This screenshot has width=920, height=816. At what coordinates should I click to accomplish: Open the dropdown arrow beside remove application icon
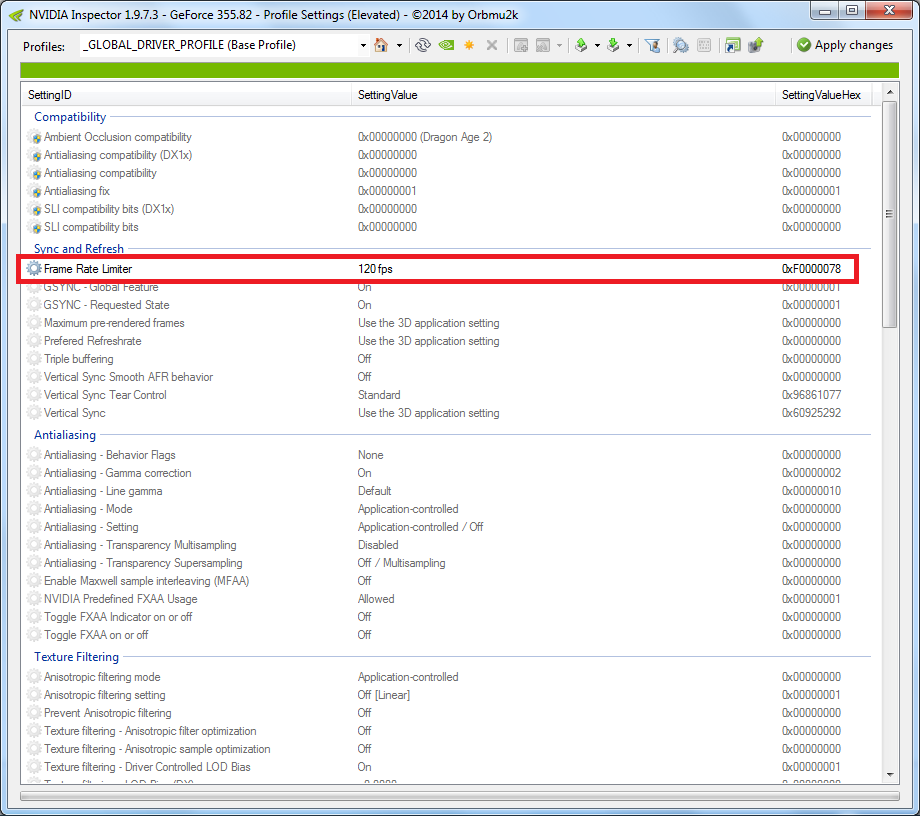pyautogui.click(x=559, y=46)
